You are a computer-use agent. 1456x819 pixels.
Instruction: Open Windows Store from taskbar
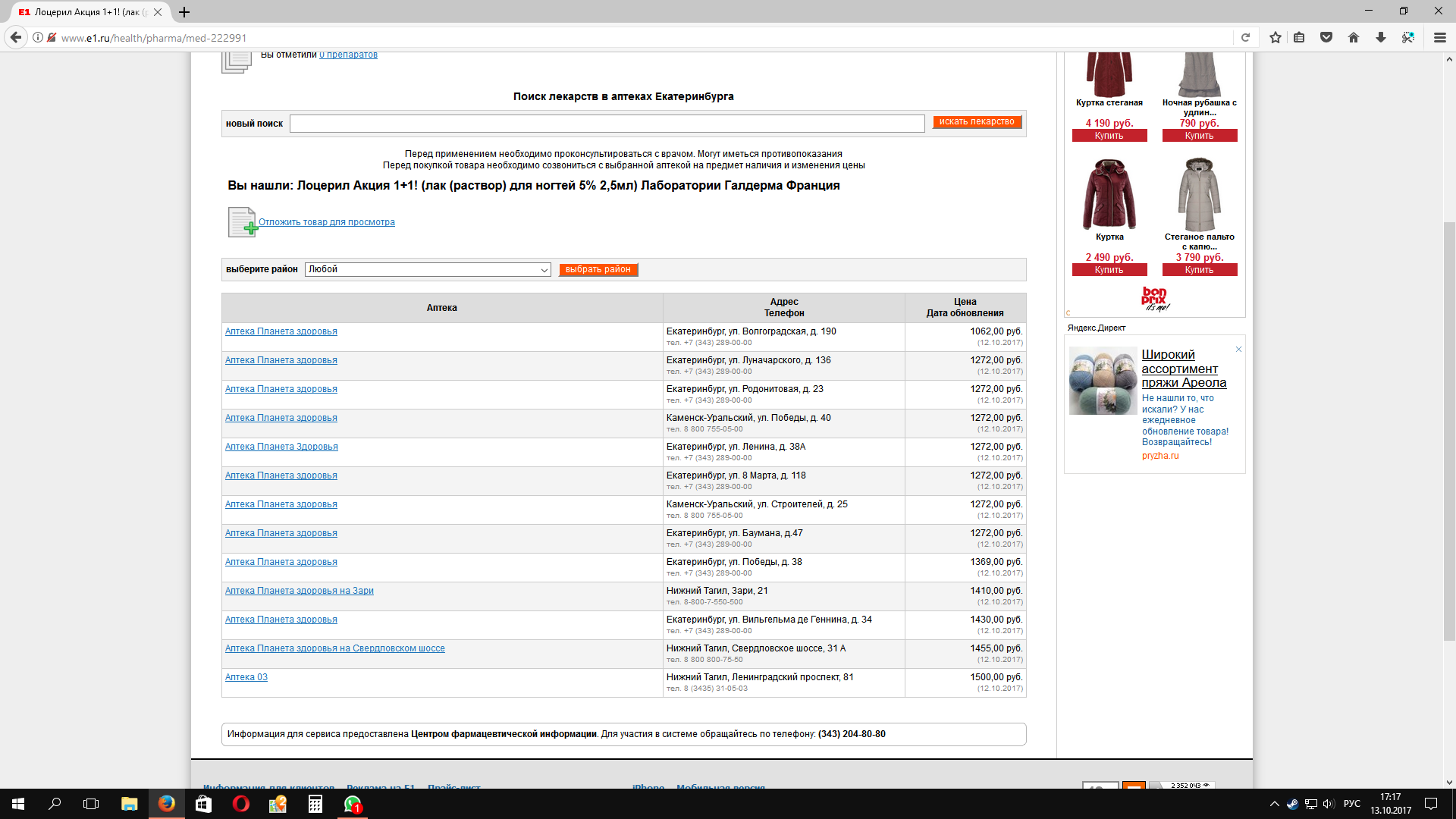pyautogui.click(x=203, y=804)
